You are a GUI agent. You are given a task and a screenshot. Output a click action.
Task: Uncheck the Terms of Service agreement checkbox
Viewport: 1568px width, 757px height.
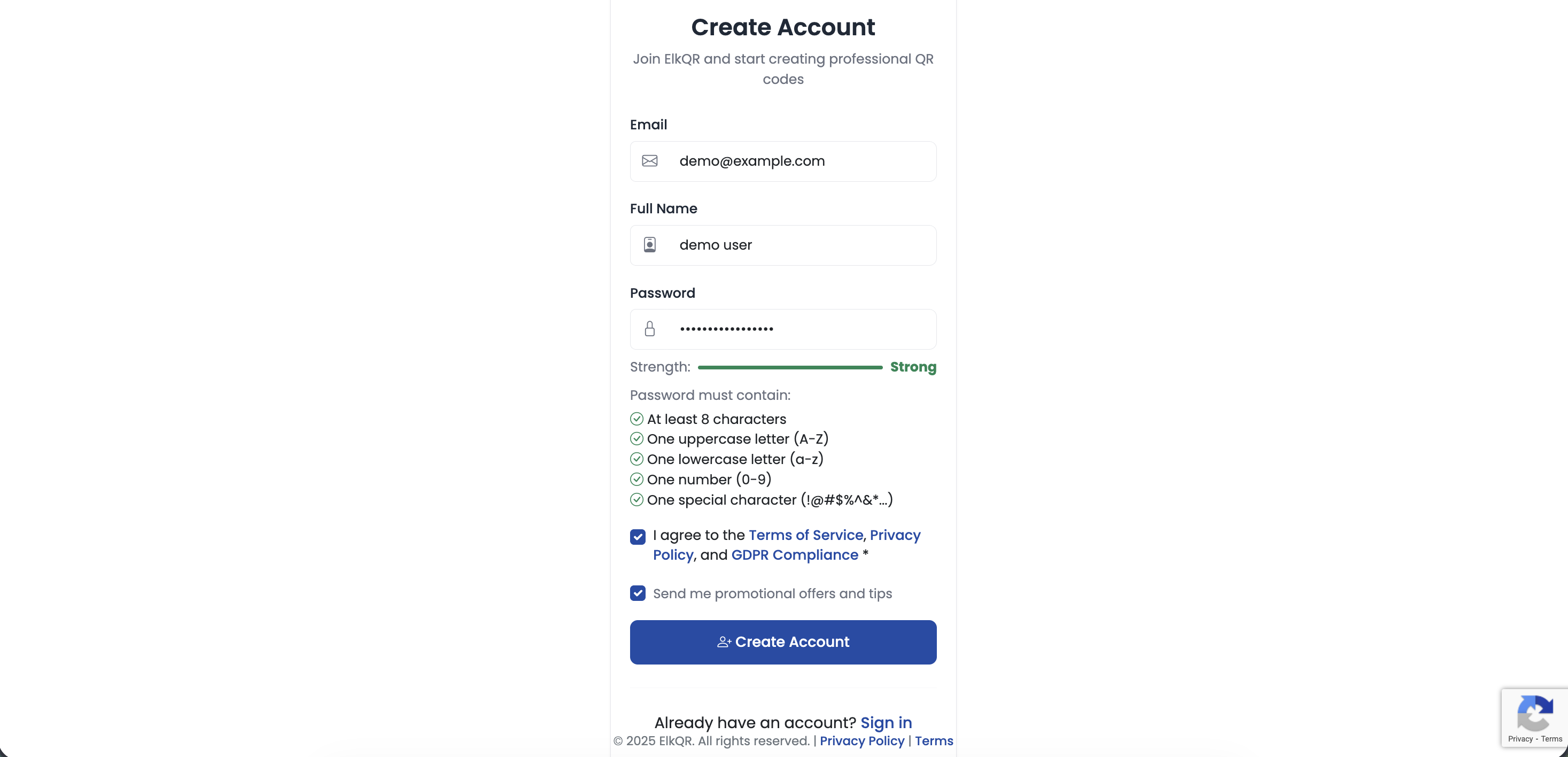[638, 537]
